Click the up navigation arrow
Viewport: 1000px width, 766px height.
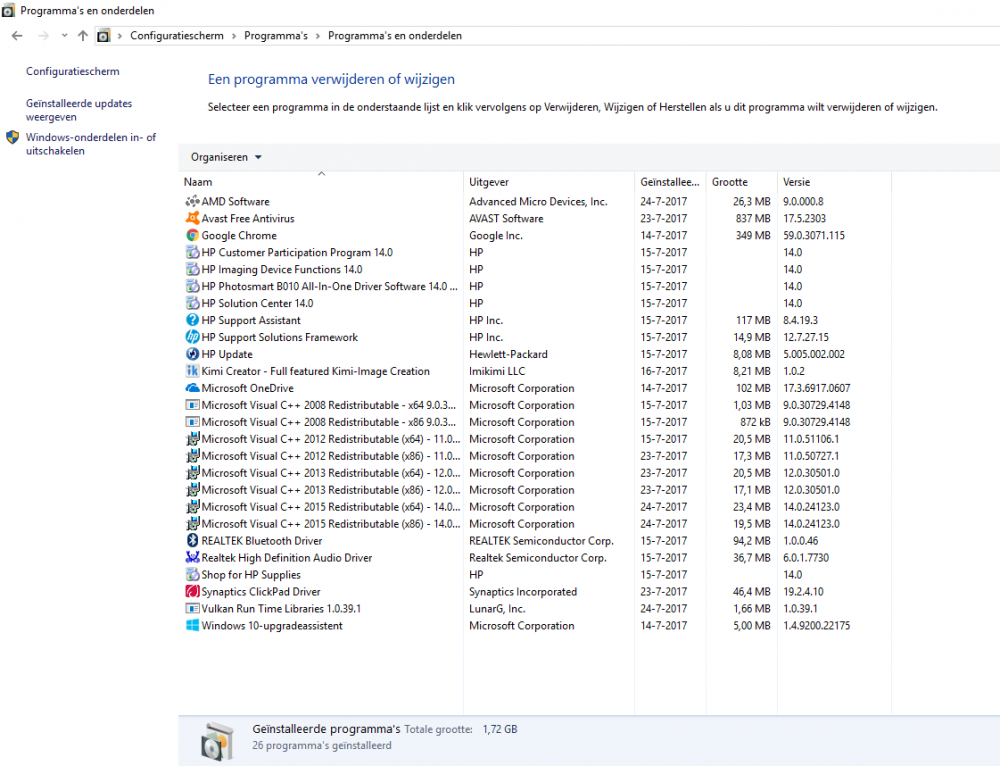pos(82,35)
